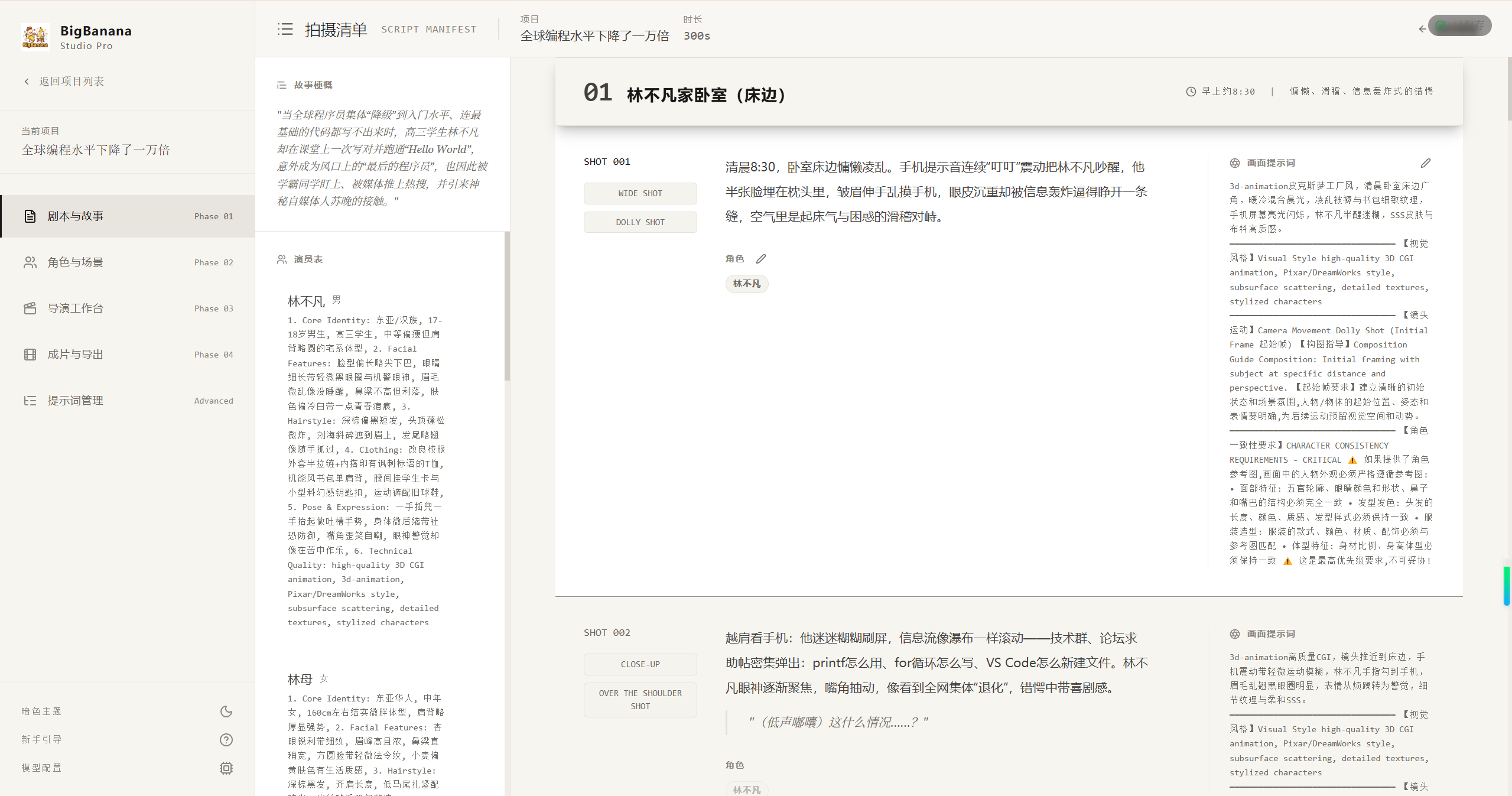Click the 画面提示词 aperture icon in SHOT 002
The width and height of the screenshot is (1512, 796).
pos(1235,634)
